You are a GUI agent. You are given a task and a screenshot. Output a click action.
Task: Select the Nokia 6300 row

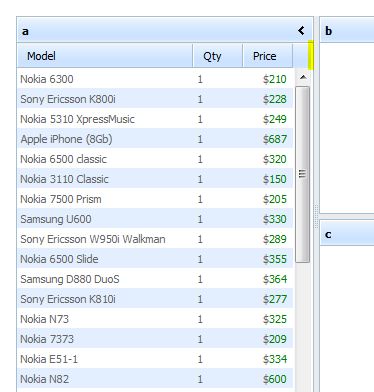click(x=155, y=79)
